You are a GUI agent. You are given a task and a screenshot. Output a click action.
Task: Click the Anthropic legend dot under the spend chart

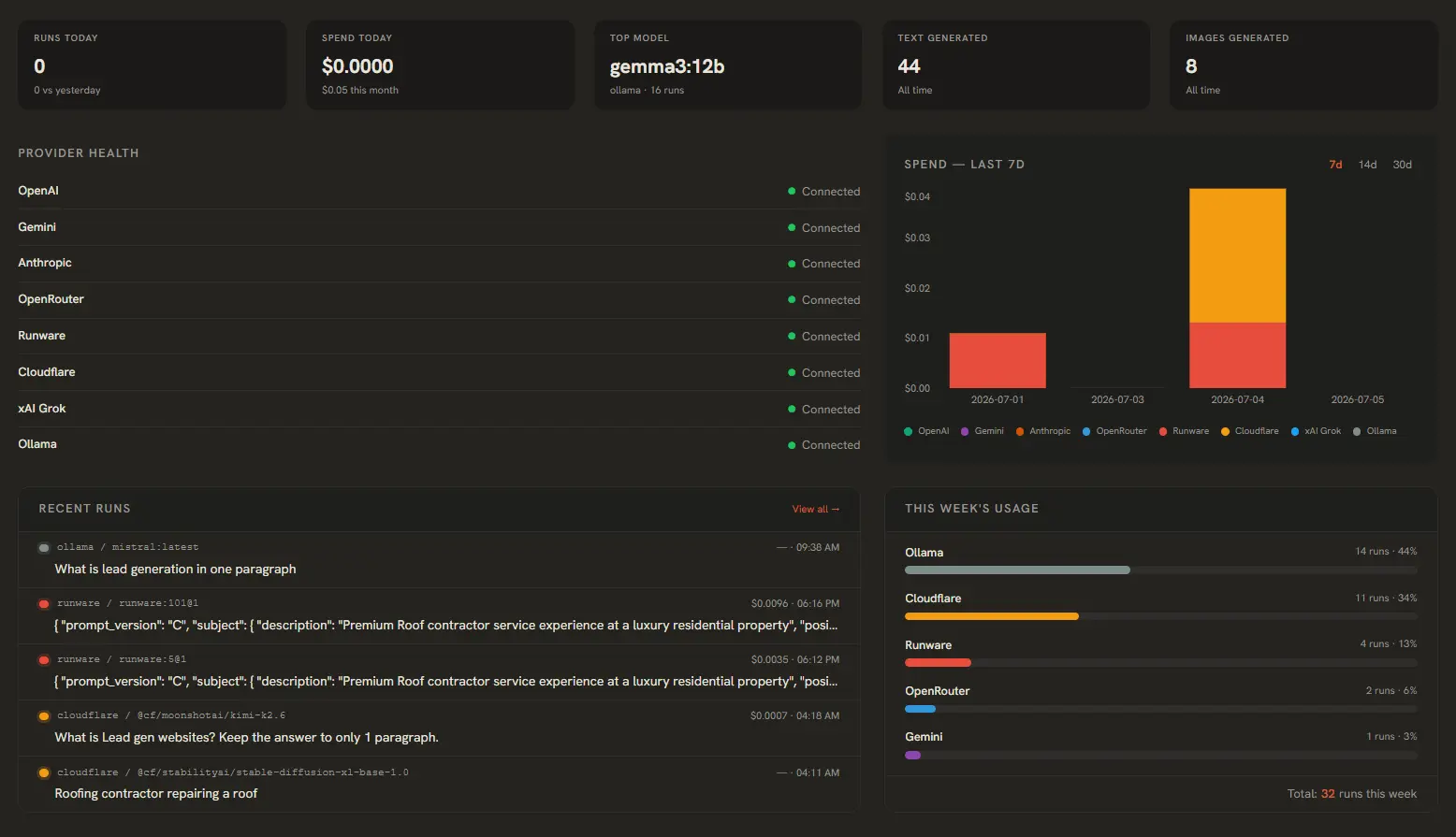(1020, 431)
